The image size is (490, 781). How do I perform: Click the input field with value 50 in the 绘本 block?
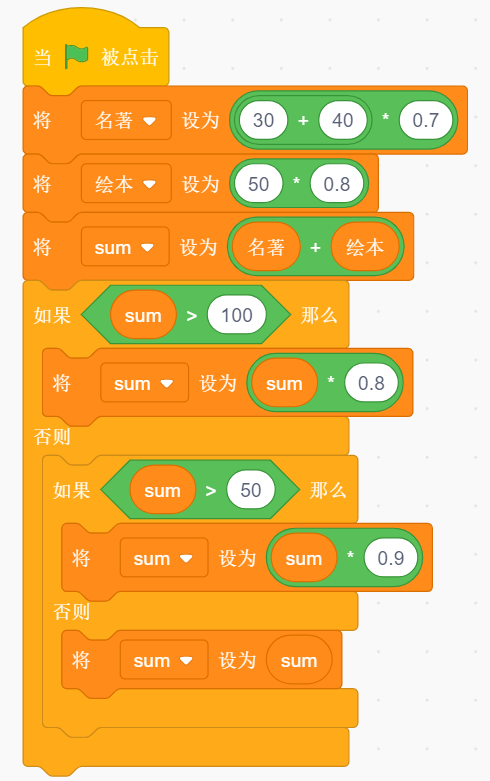coord(258,184)
